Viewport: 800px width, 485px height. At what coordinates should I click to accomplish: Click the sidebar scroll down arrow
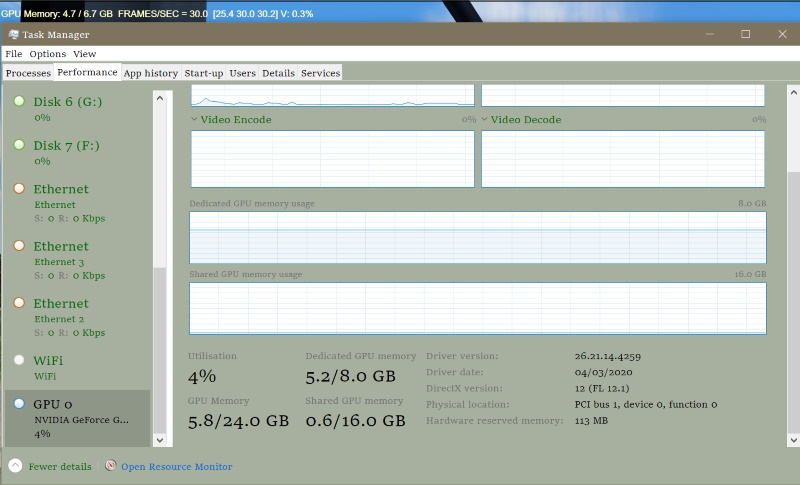tap(160, 440)
